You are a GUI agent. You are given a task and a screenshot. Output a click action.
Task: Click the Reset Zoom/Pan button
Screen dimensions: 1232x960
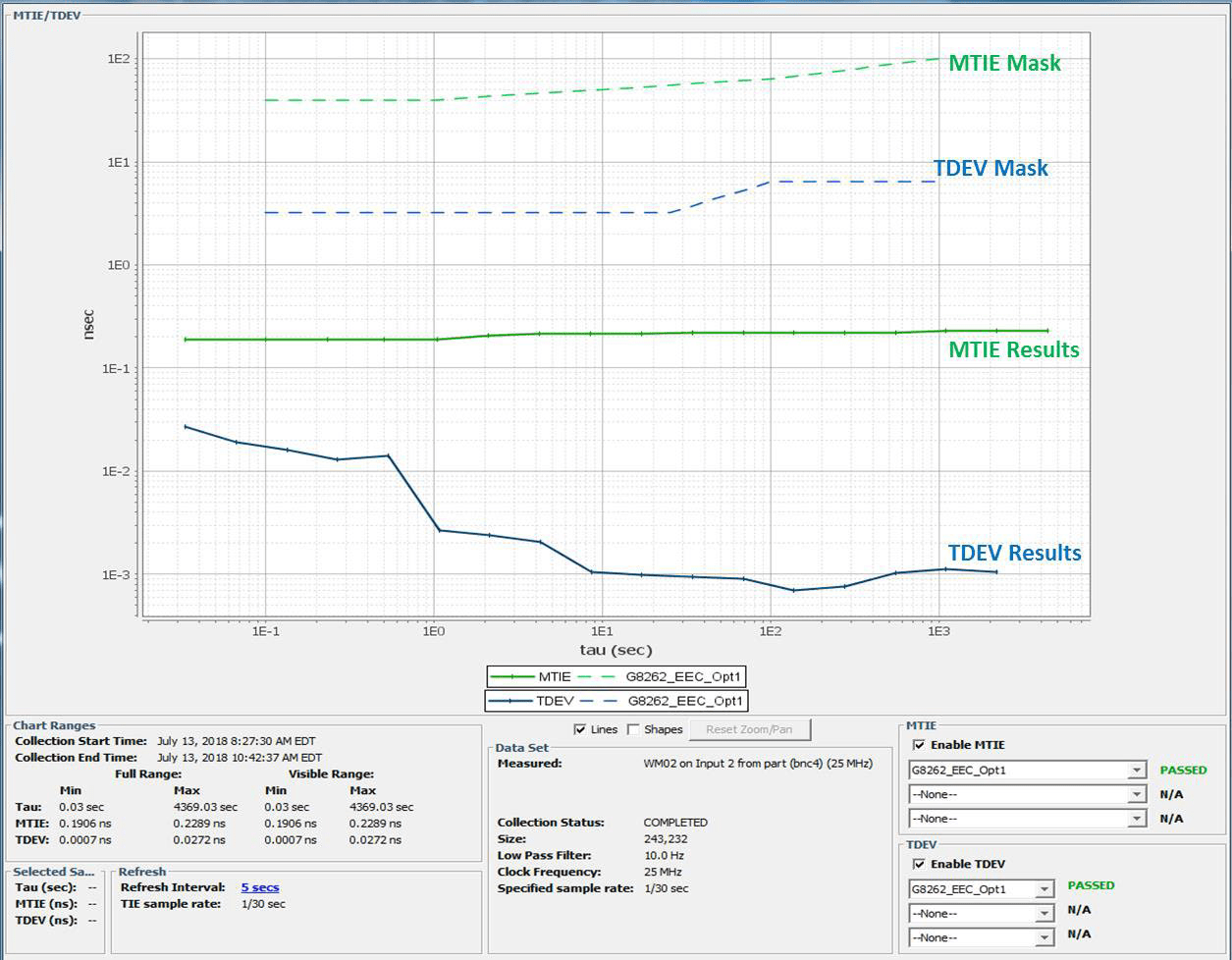click(750, 729)
